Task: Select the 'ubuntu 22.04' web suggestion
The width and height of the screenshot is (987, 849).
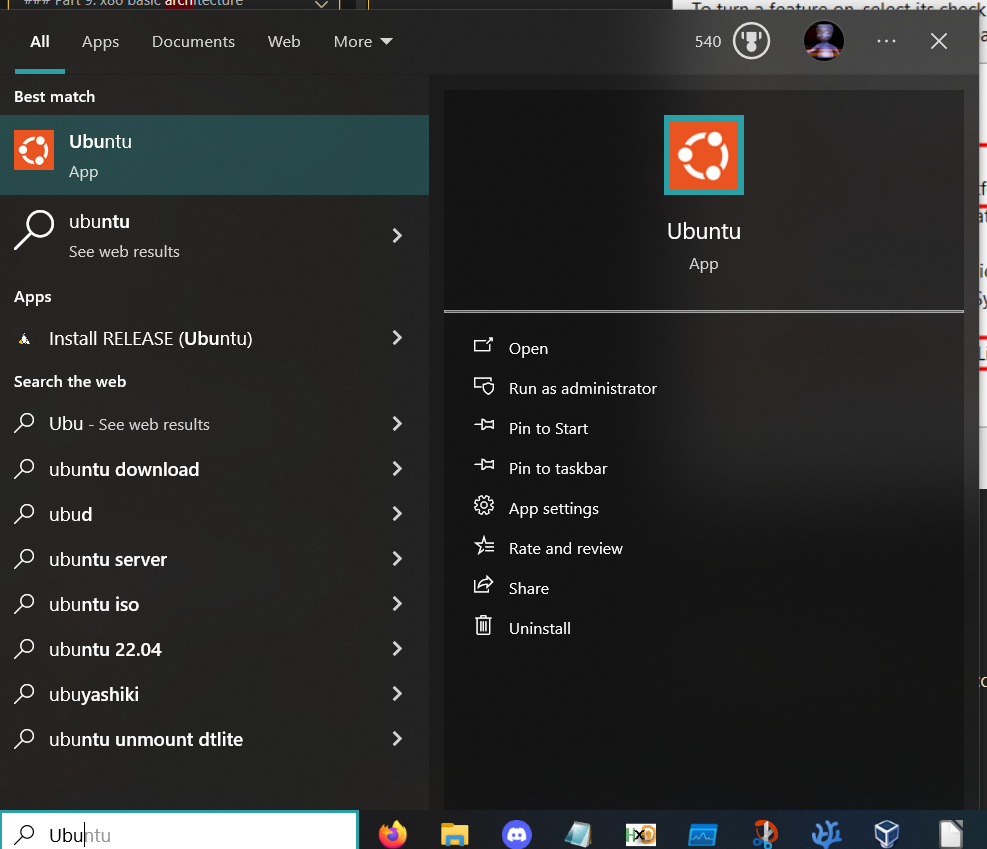Action: pyautogui.click(x=105, y=649)
